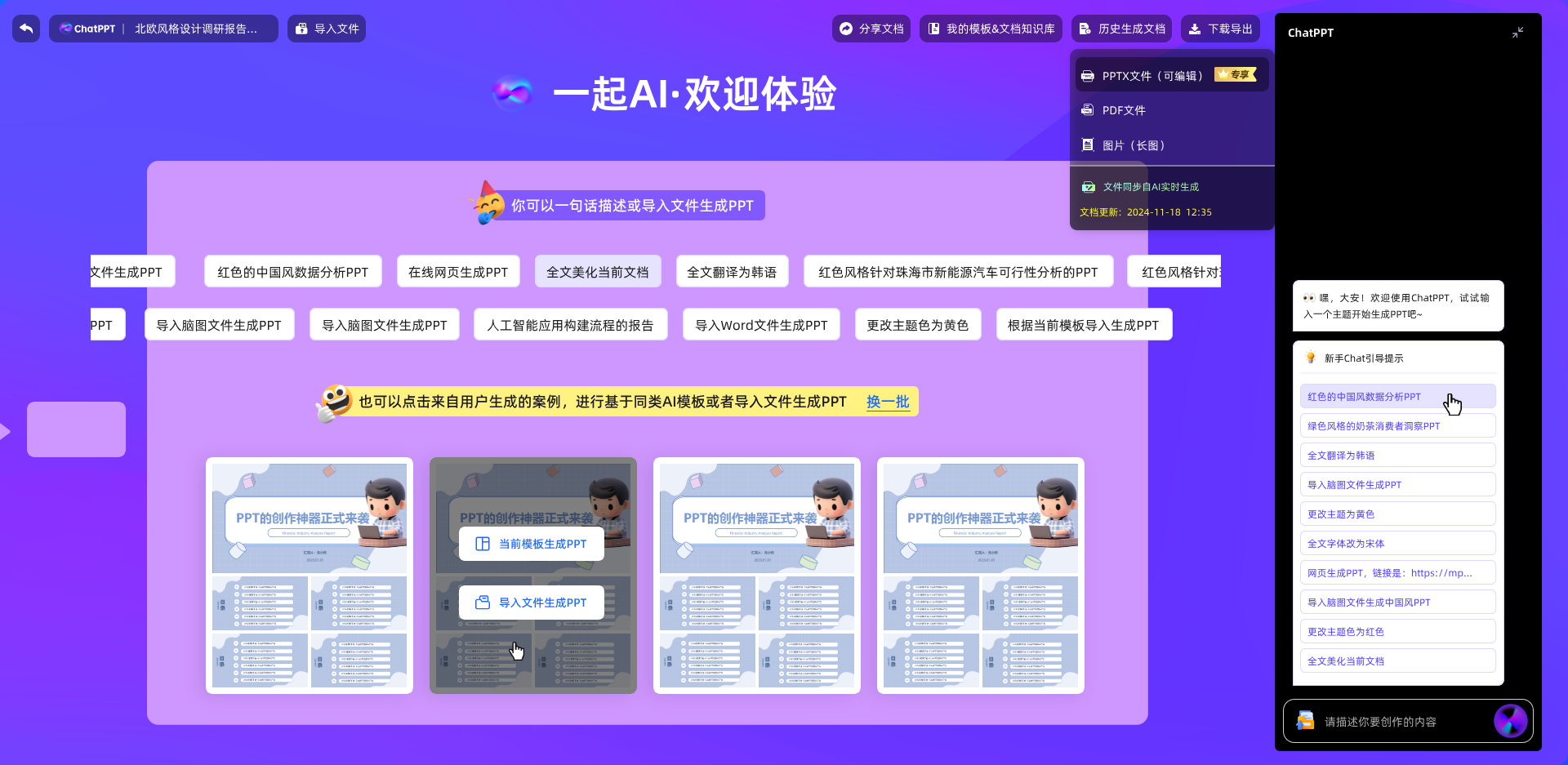Open history generated documents
The width and height of the screenshot is (1568, 765).
tap(1121, 29)
